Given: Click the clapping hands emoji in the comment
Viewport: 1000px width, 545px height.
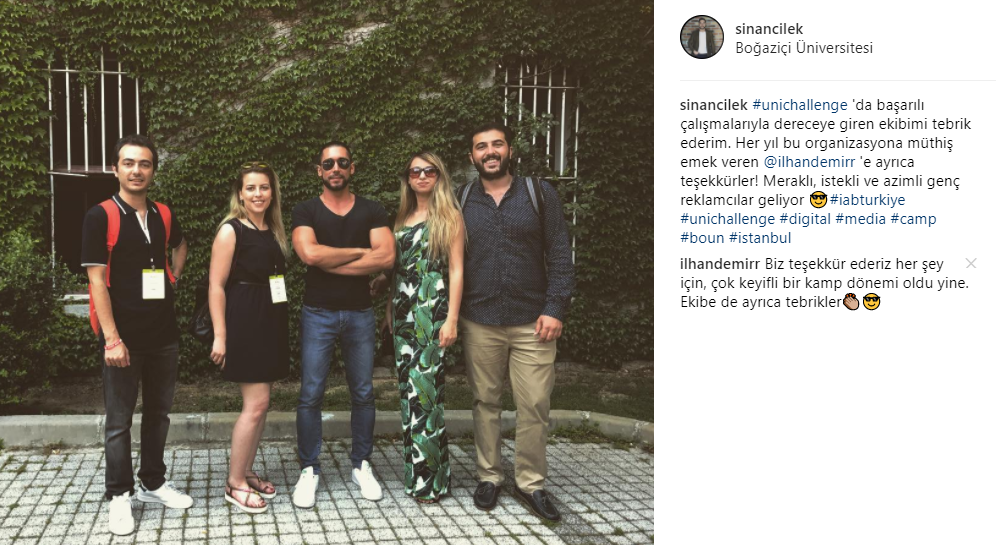Looking at the screenshot, I should (x=851, y=302).
